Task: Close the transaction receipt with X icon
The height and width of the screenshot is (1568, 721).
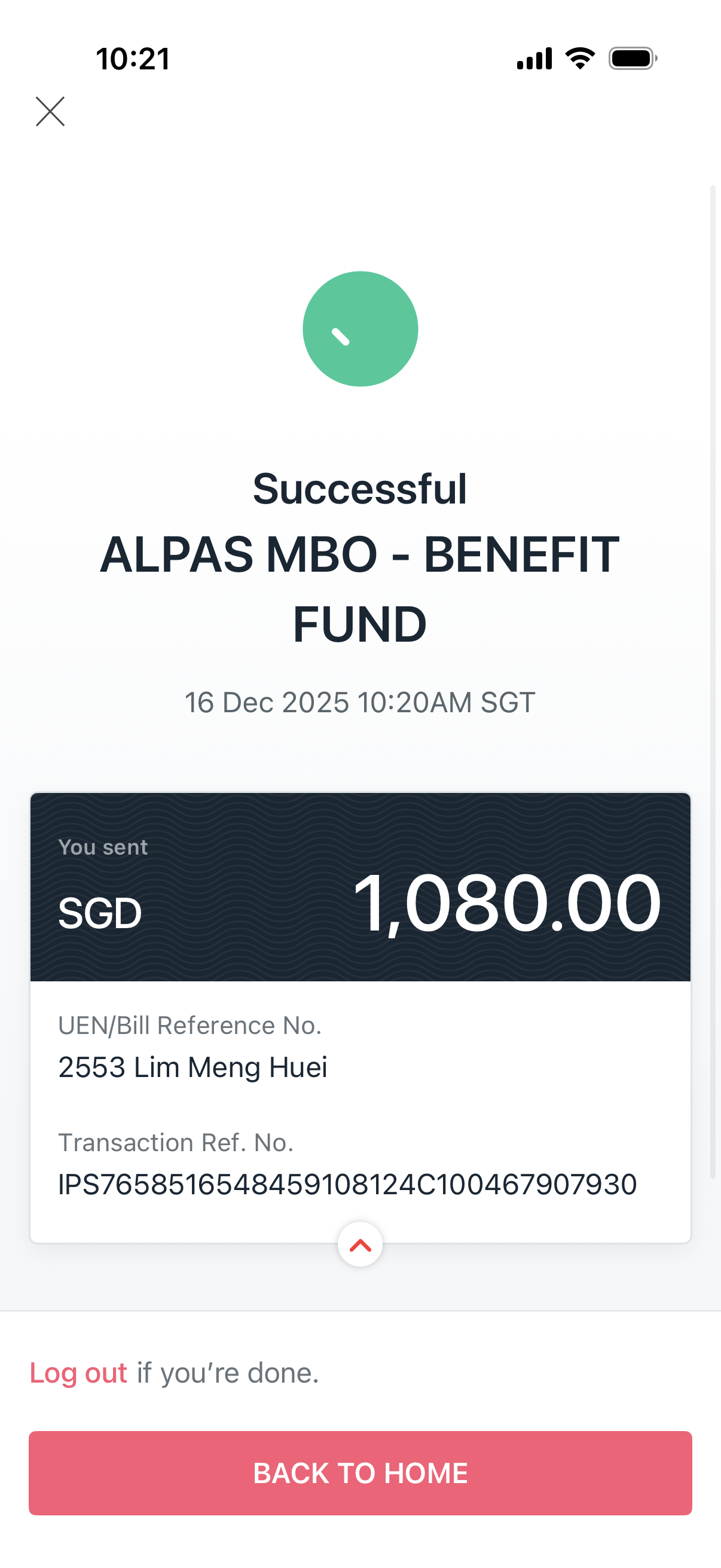Action: pos(50,111)
